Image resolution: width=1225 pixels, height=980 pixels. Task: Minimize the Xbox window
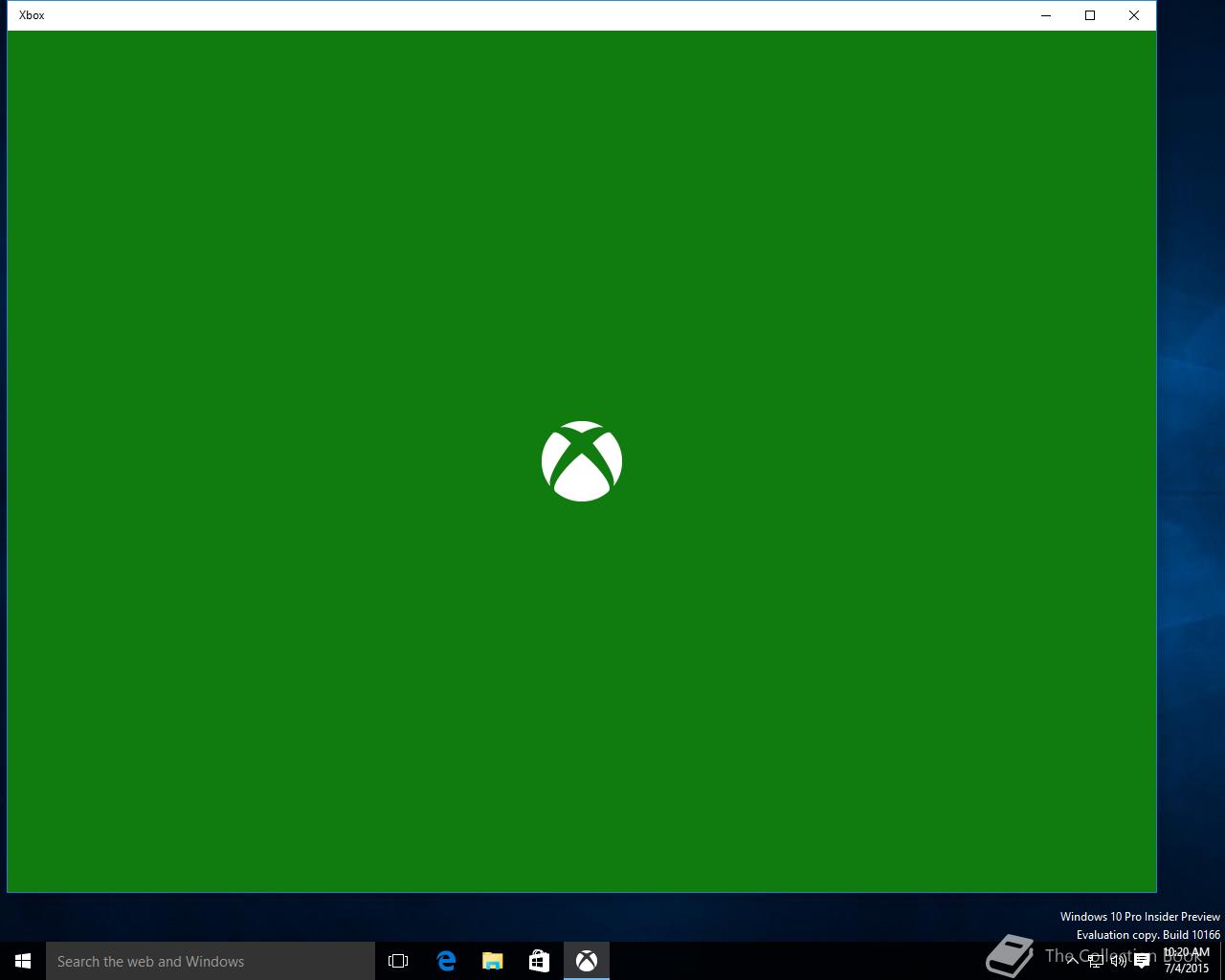(1046, 15)
